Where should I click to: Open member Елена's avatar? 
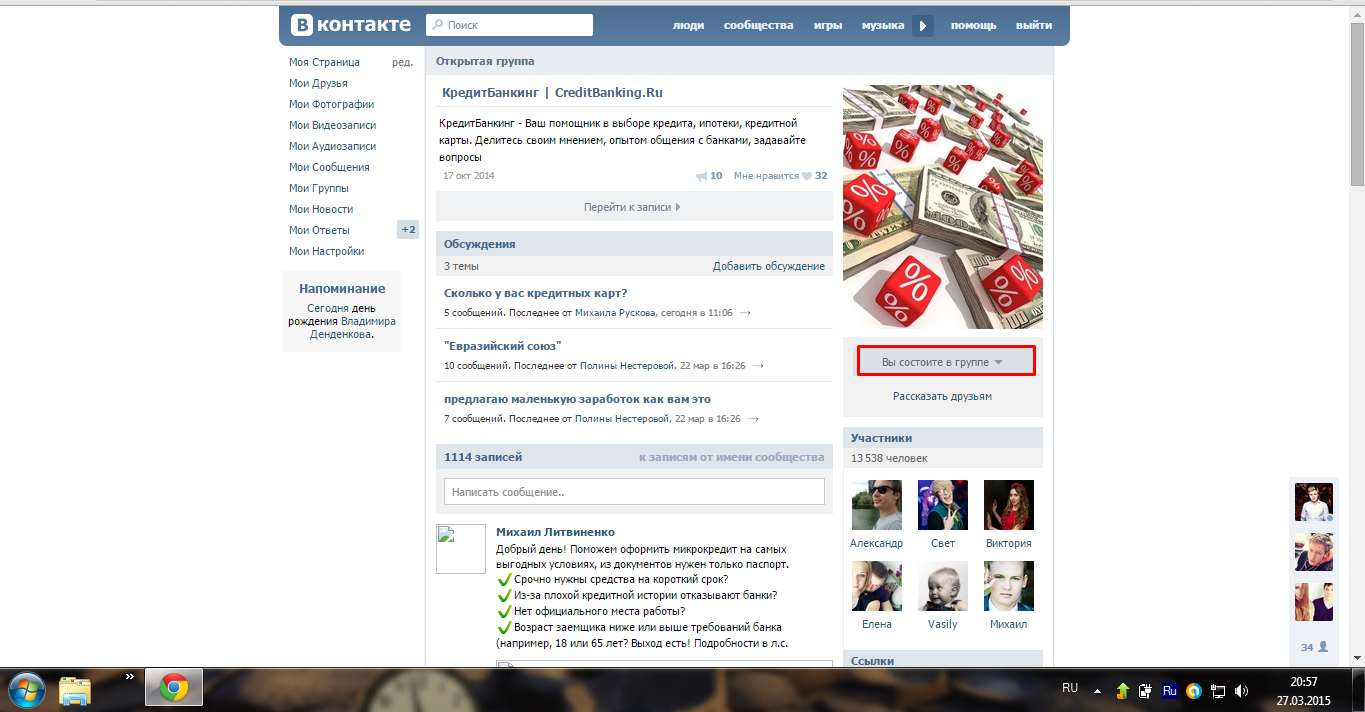(x=876, y=586)
